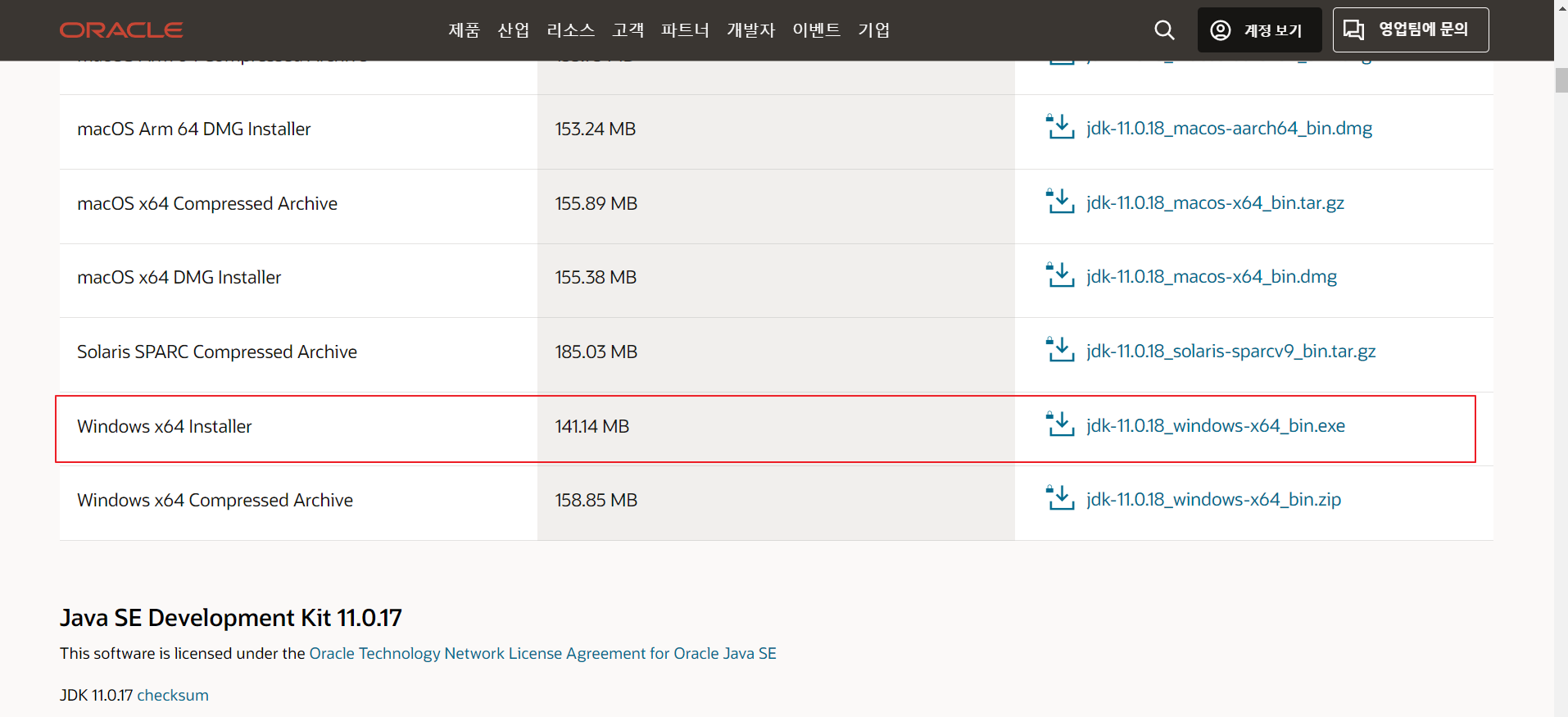This screenshot has height=717, width=1568.
Task: Click the 영업팀에 문의 button
Action: [x=1411, y=30]
